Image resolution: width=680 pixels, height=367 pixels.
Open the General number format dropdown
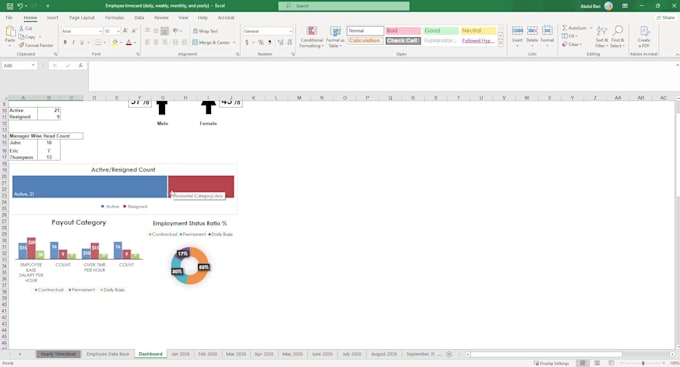coord(291,31)
